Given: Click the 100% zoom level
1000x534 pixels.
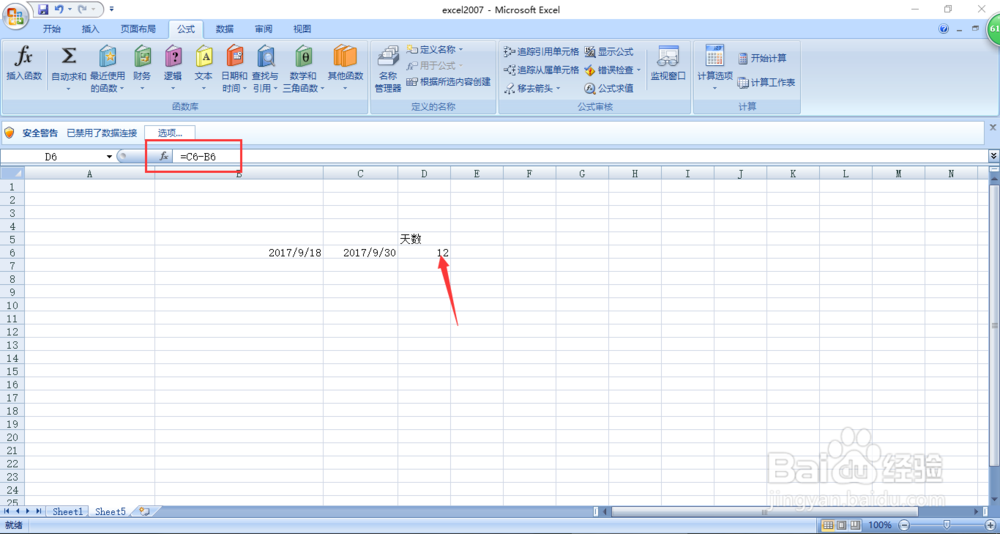Looking at the screenshot, I should point(880,525).
